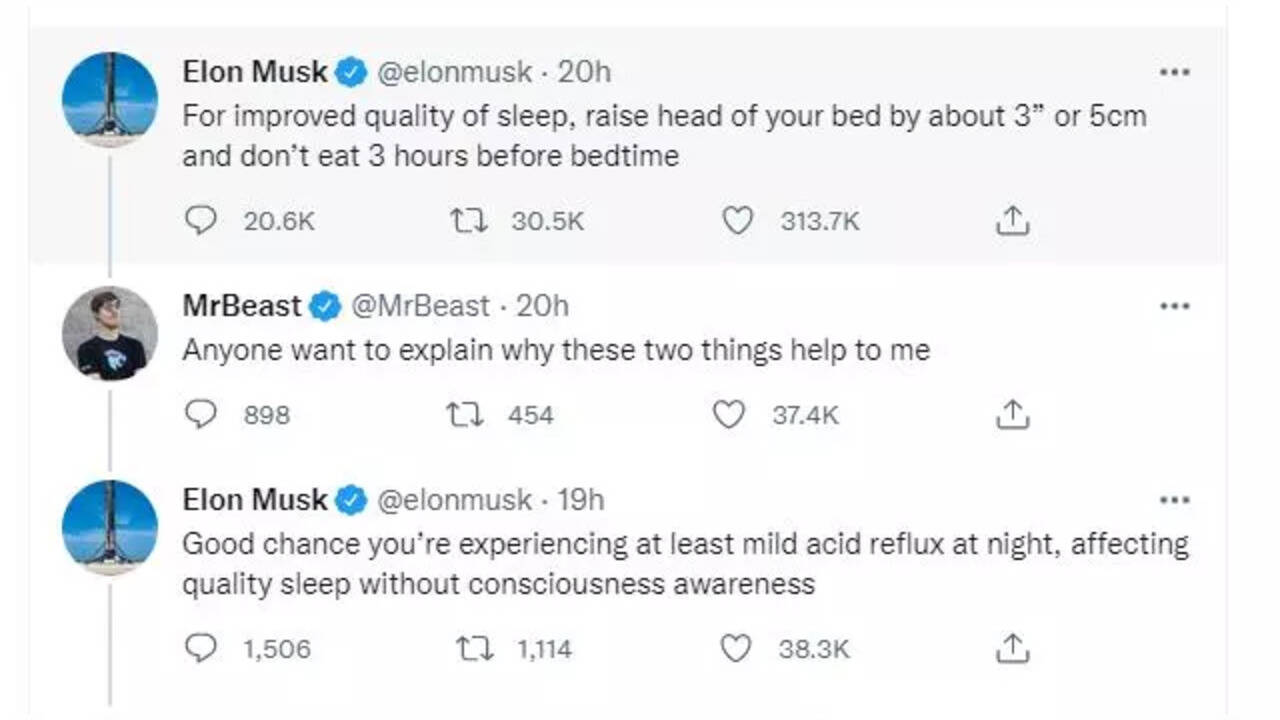Viewport: 1280px width, 720px height.
Task: Share MrBeast's tweet
Action: [1013, 414]
